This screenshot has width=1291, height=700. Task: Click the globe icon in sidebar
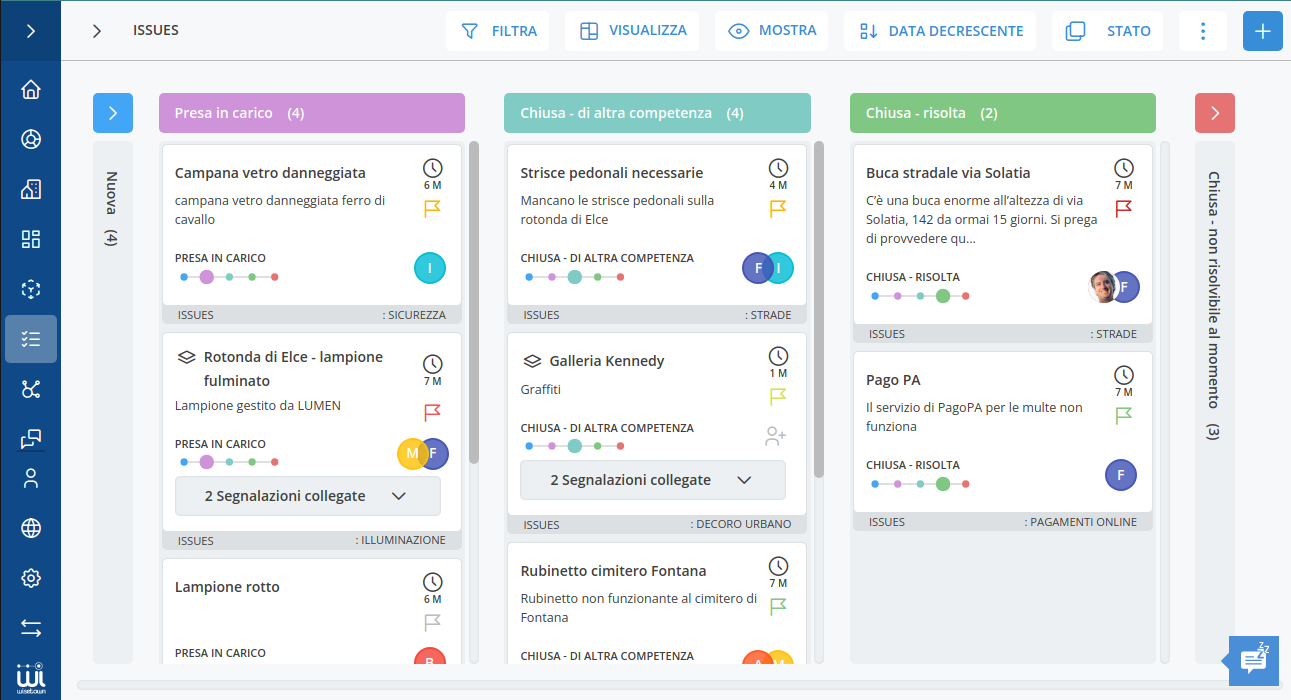pyautogui.click(x=31, y=528)
